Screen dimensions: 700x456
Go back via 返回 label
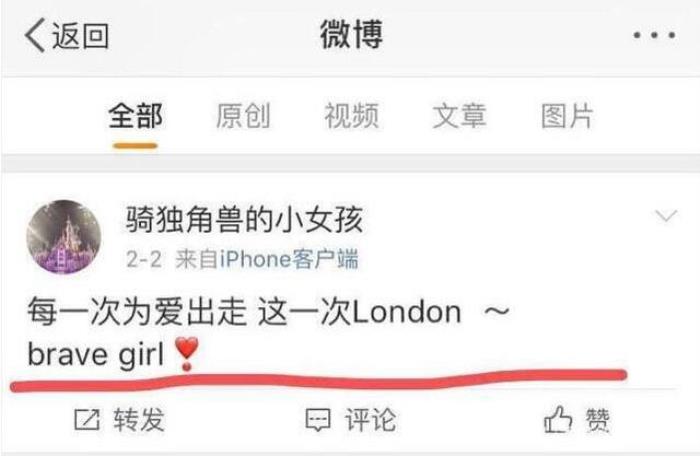(x=80, y=36)
